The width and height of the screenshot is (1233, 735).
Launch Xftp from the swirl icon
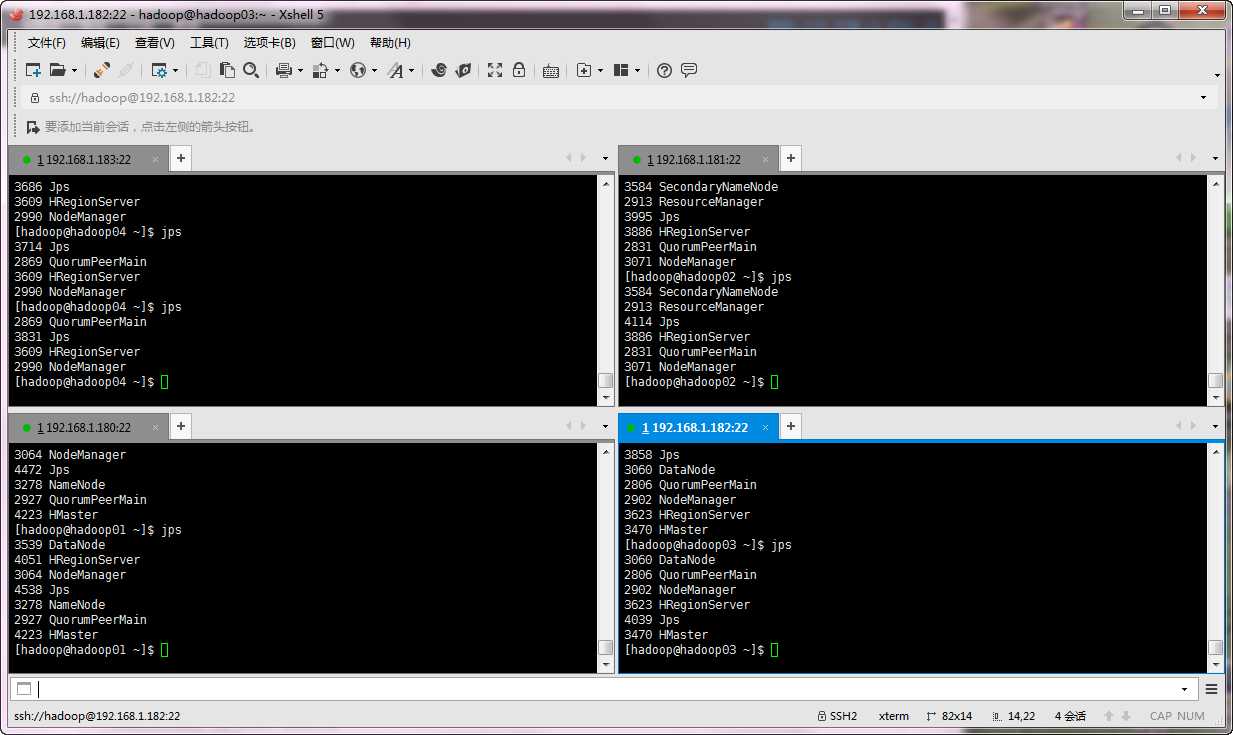pyautogui.click(x=438, y=70)
